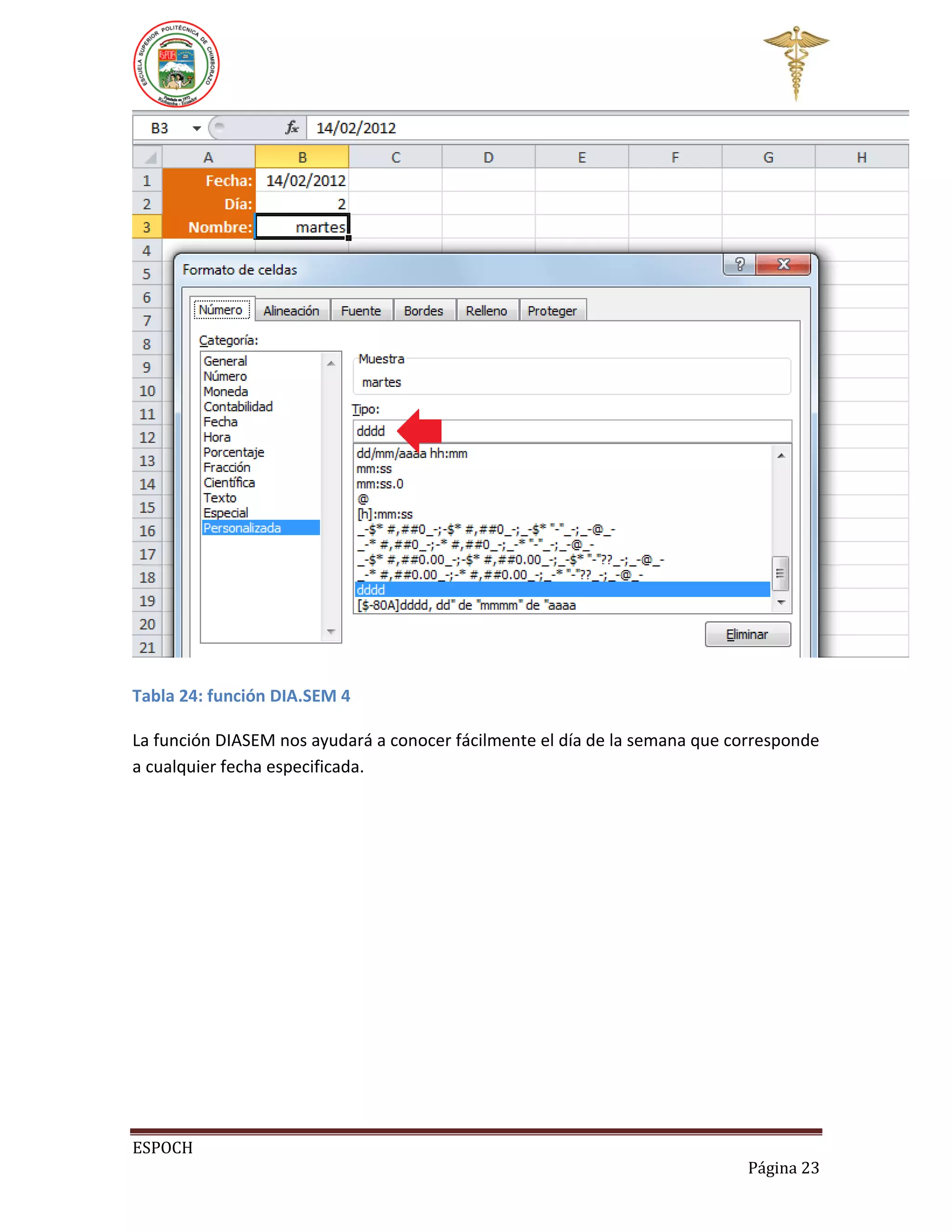Select column C header
952x1232 pixels.
coord(396,158)
